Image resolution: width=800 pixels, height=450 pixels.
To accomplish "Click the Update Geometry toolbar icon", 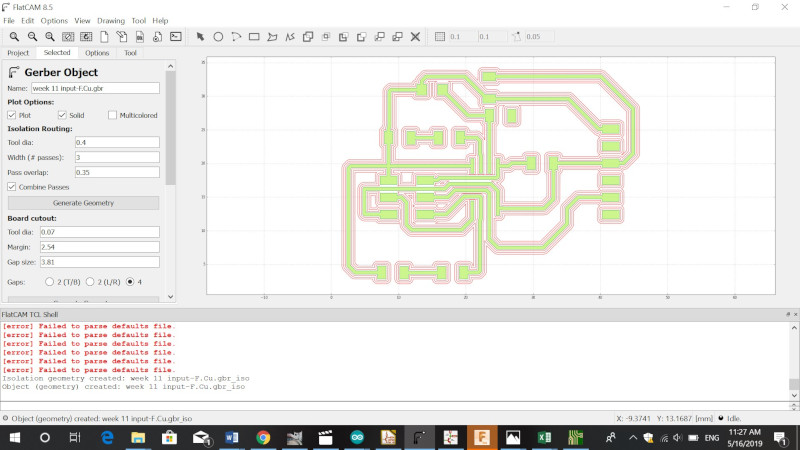I will tap(140, 37).
